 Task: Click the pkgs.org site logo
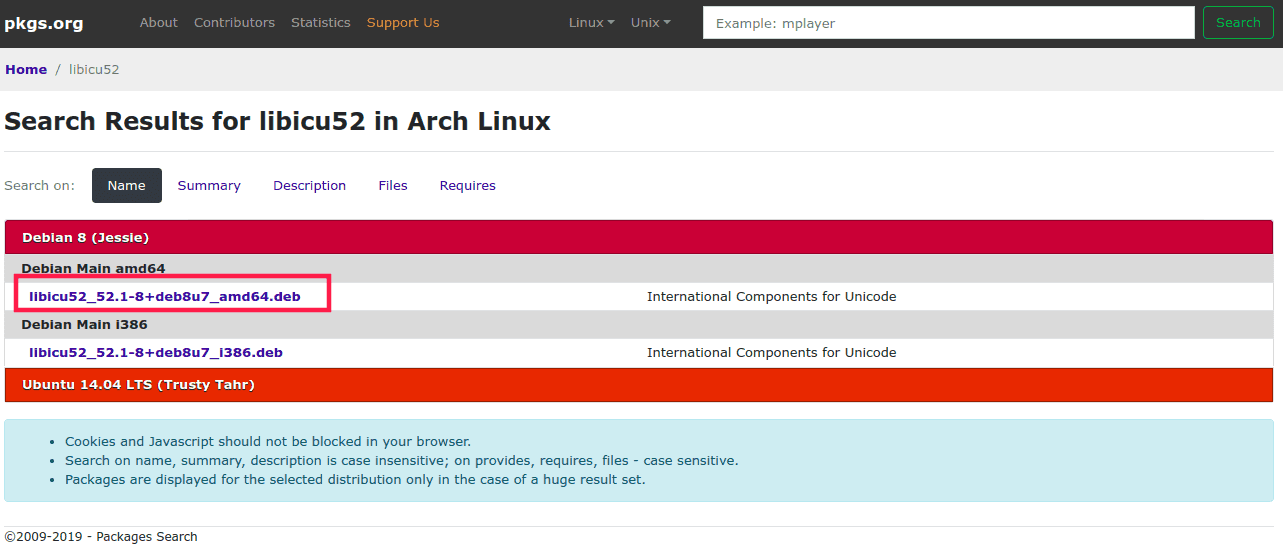44,23
